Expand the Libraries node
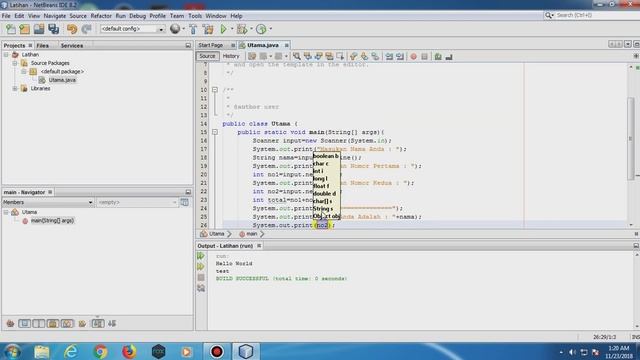Image resolution: width=640 pixels, height=360 pixels. [x=15, y=88]
